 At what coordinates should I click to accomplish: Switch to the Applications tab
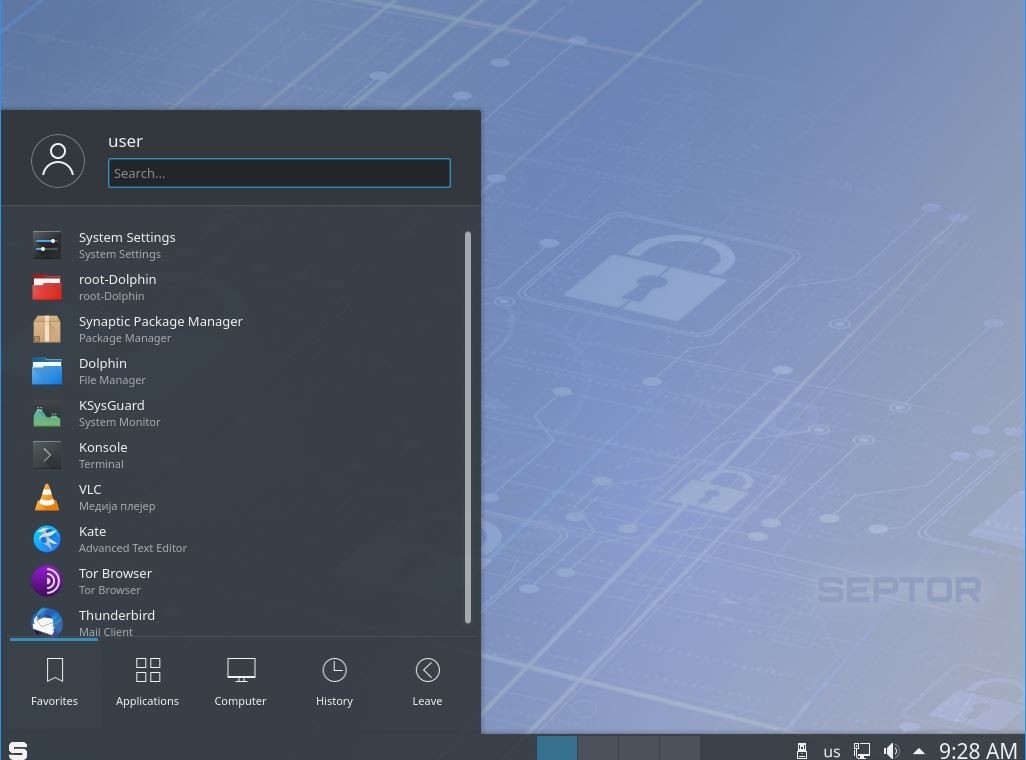pyautogui.click(x=147, y=682)
